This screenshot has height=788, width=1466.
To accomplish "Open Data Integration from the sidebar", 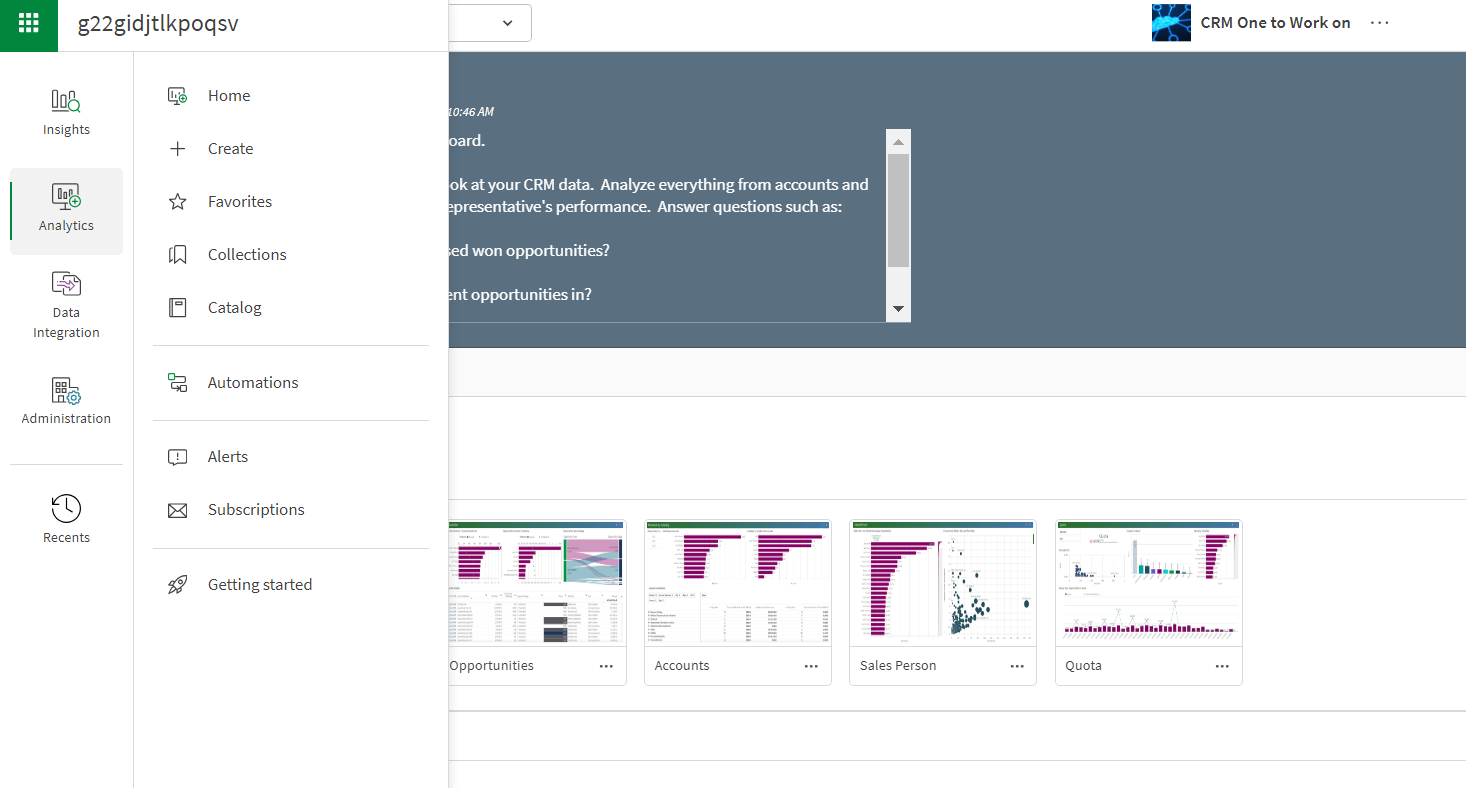I will click(66, 284).
